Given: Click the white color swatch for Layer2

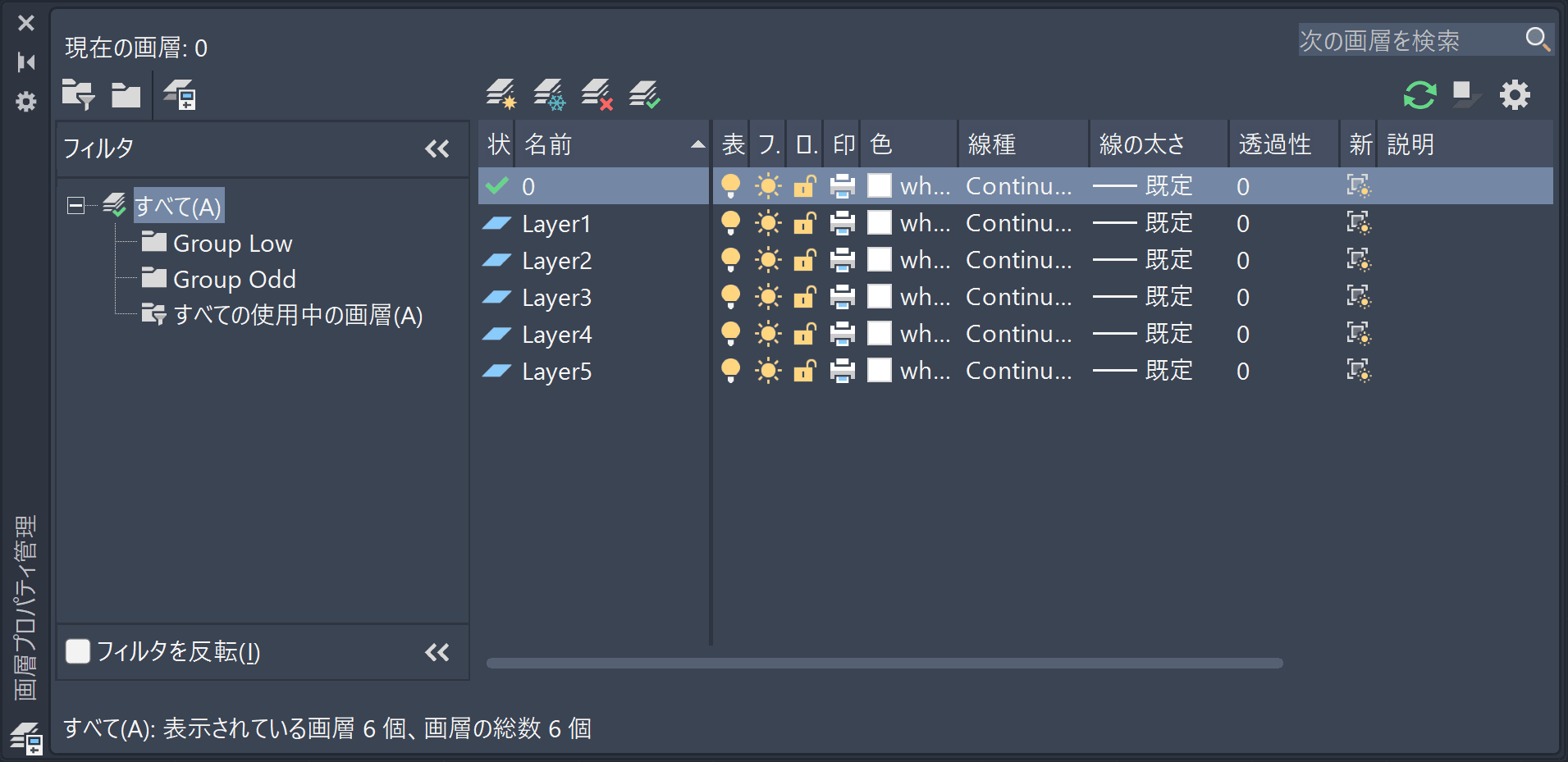Looking at the screenshot, I should (880, 260).
